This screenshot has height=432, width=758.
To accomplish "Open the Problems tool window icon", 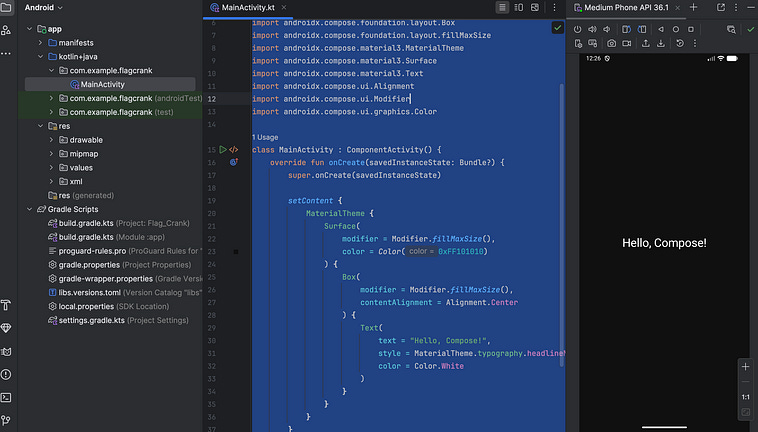I will pyautogui.click(x=6, y=374).
